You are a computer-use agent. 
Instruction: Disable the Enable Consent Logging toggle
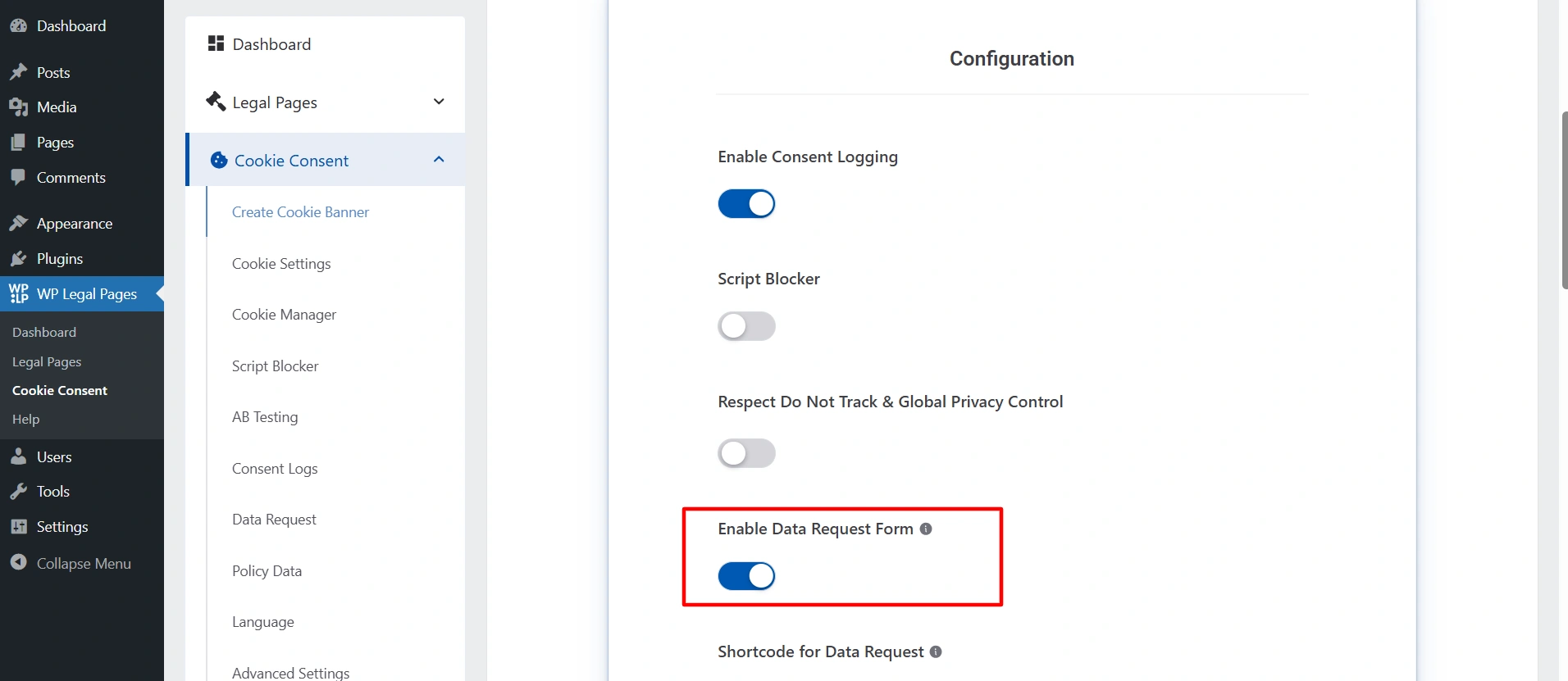click(746, 204)
